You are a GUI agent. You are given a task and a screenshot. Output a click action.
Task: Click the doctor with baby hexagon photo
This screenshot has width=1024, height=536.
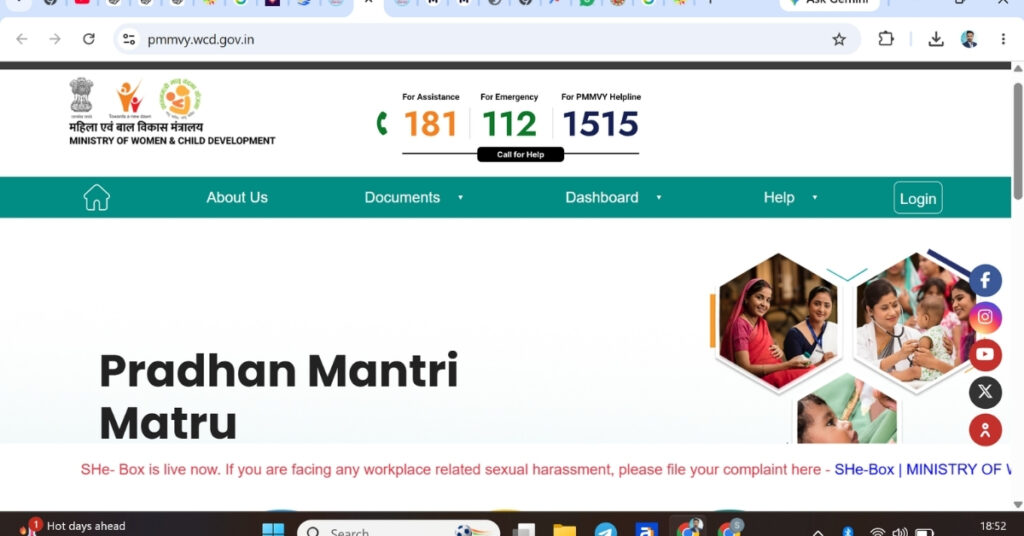point(916,322)
